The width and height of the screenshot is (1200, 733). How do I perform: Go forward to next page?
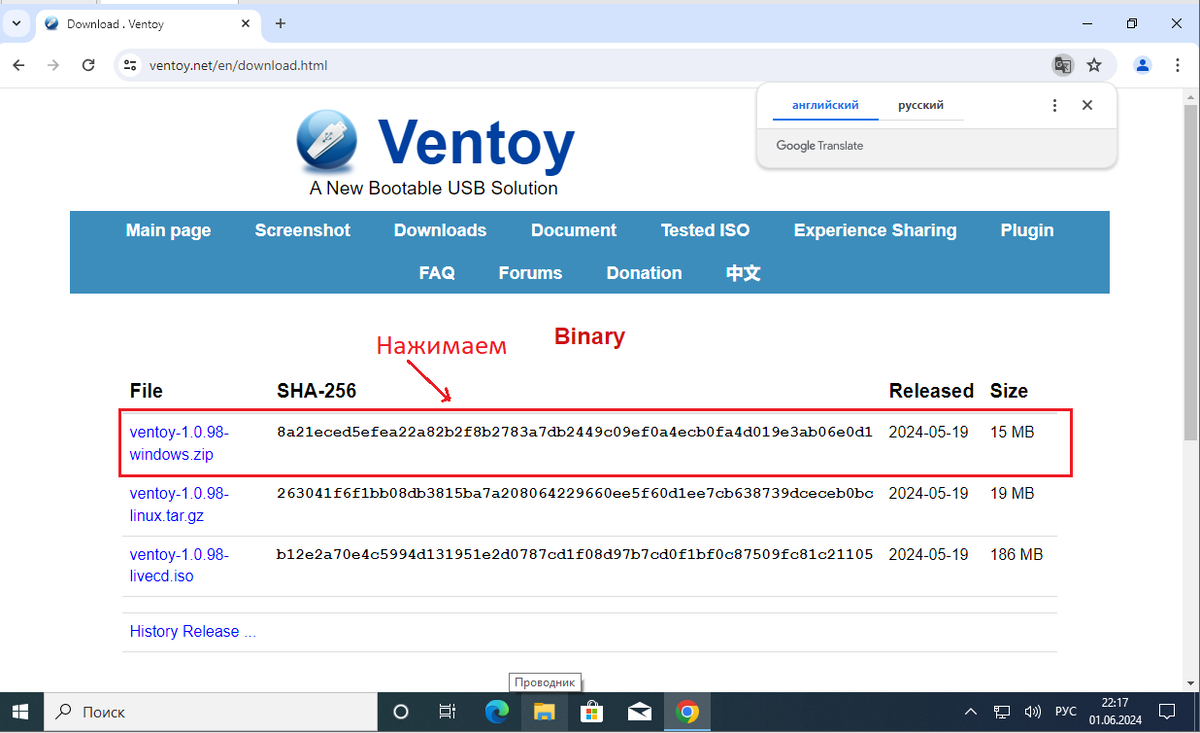tap(53, 65)
